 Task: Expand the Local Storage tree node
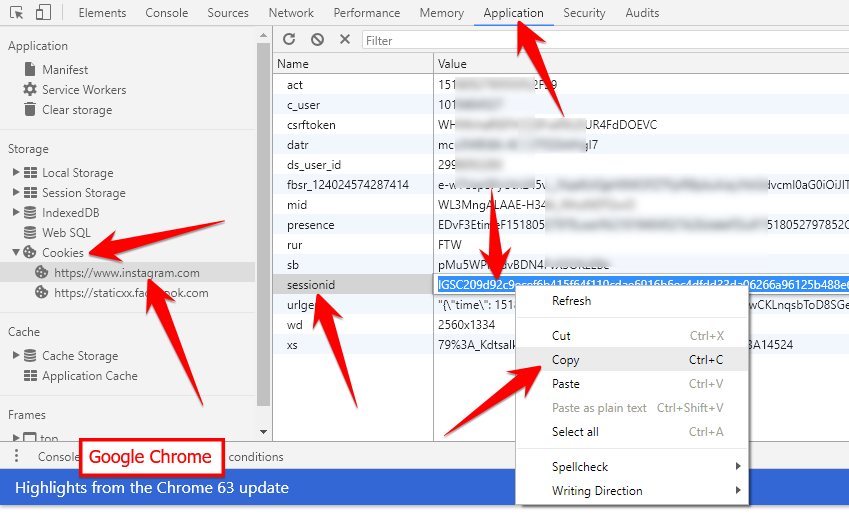[x=16, y=173]
